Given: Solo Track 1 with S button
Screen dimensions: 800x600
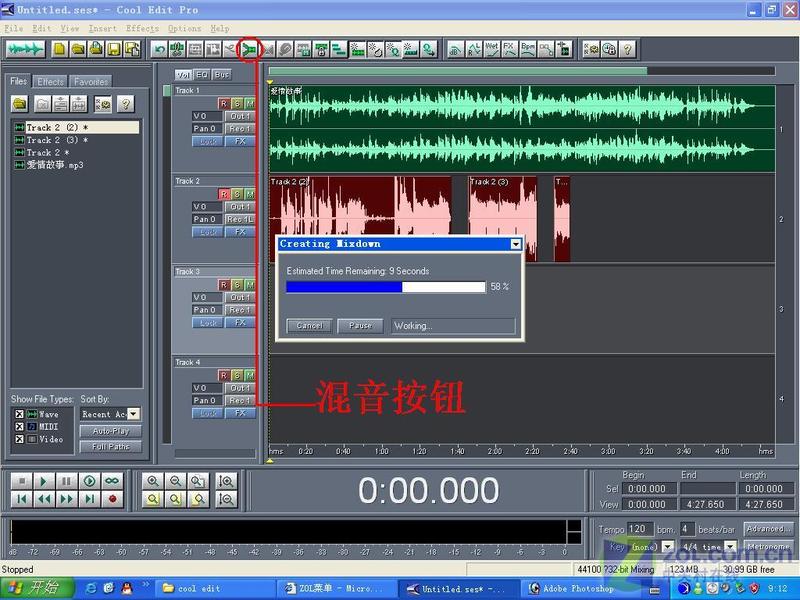Looking at the screenshot, I should tap(237, 104).
